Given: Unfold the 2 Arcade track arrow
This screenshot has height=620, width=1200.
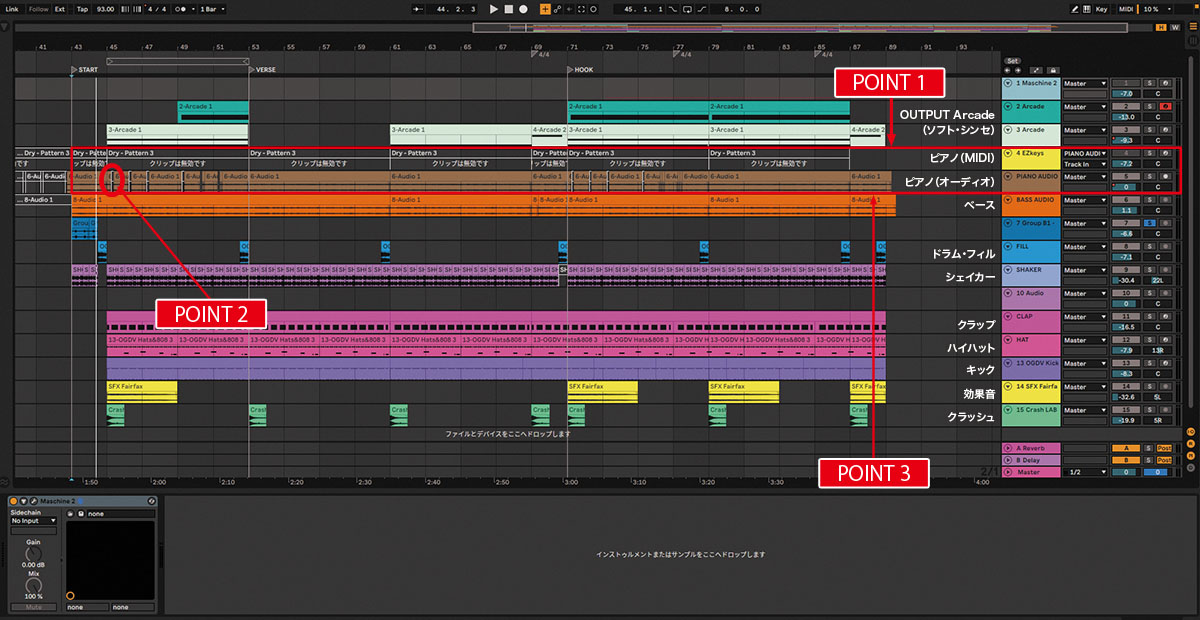Looking at the screenshot, I should tap(1008, 106).
